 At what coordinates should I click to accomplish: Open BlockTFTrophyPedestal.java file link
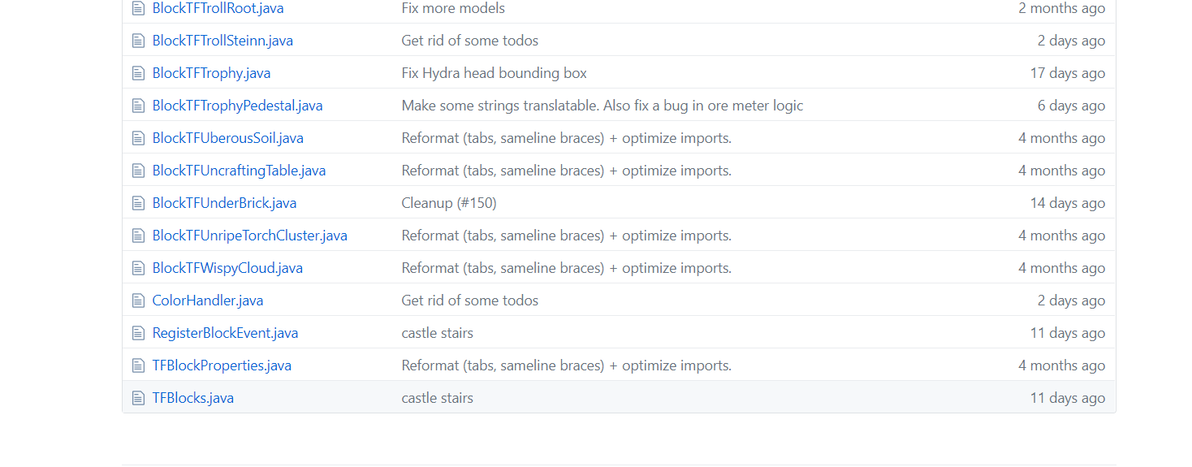237,106
